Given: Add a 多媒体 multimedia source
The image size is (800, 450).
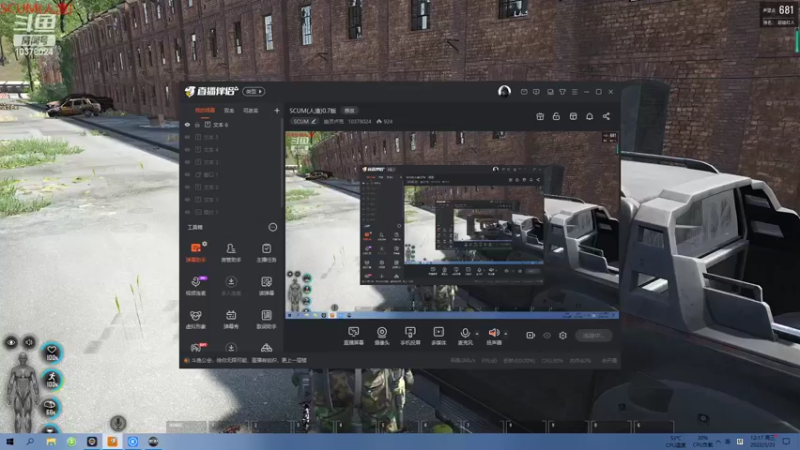Looking at the screenshot, I should (439, 336).
